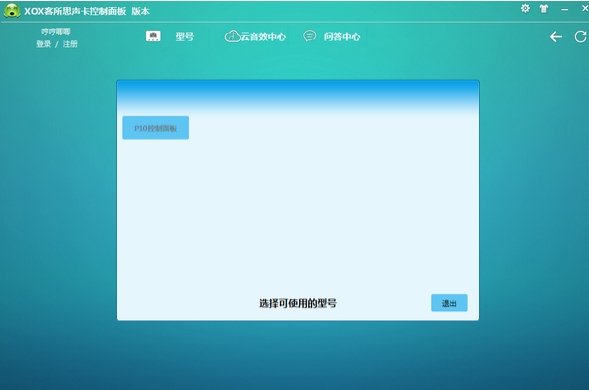Close the control panel window
This screenshot has height=390, width=589.
pyautogui.click(x=585, y=9)
